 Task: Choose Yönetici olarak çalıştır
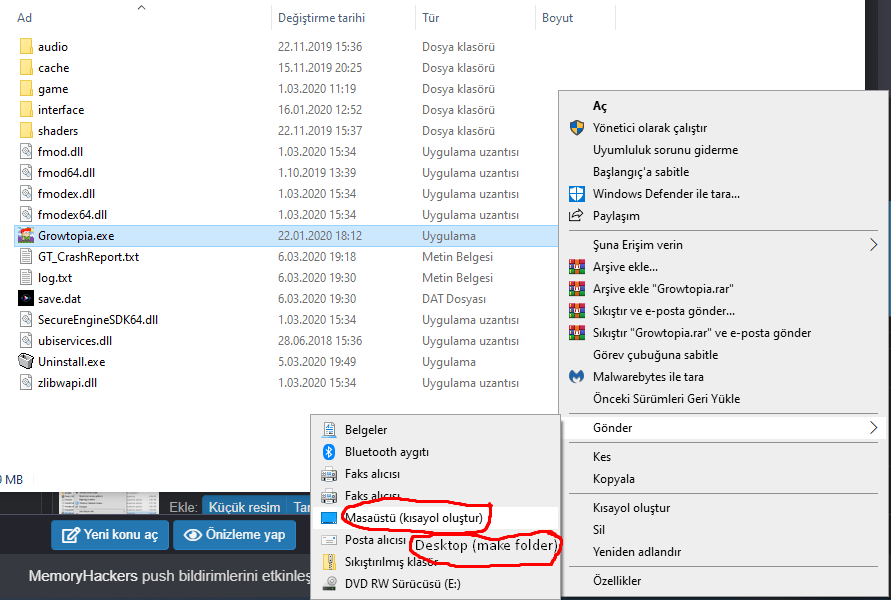pos(650,128)
